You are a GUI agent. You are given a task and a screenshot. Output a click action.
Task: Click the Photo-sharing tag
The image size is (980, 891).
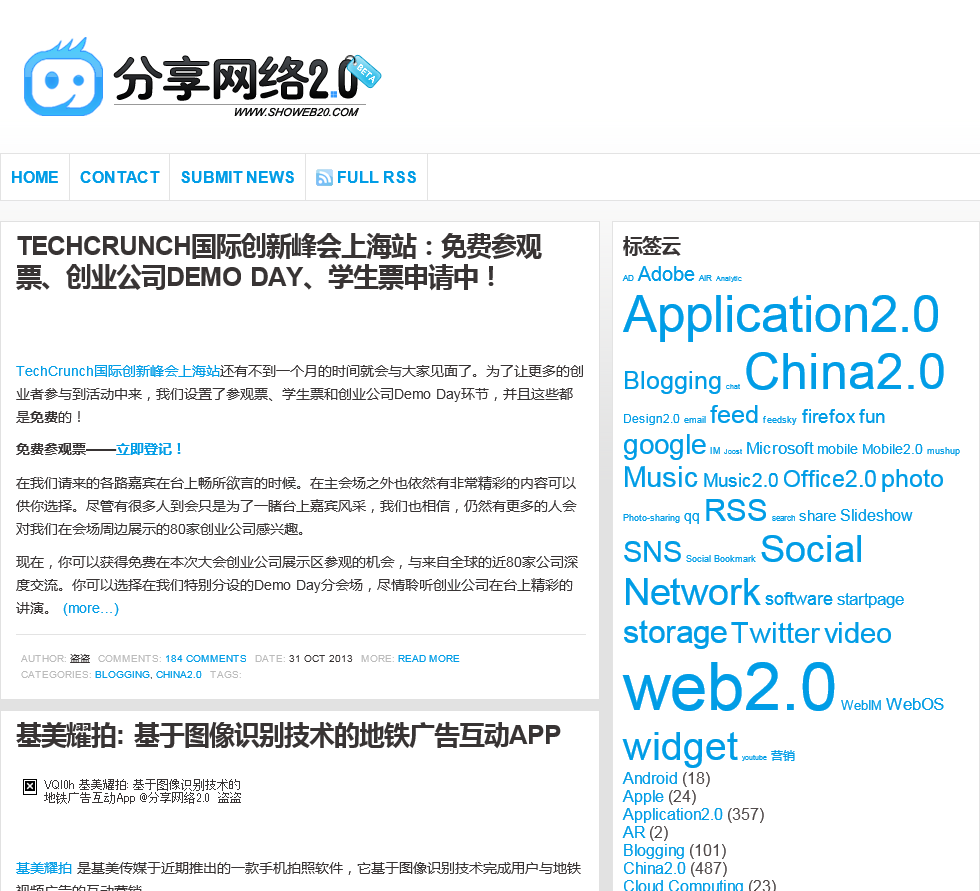[x=651, y=518]
